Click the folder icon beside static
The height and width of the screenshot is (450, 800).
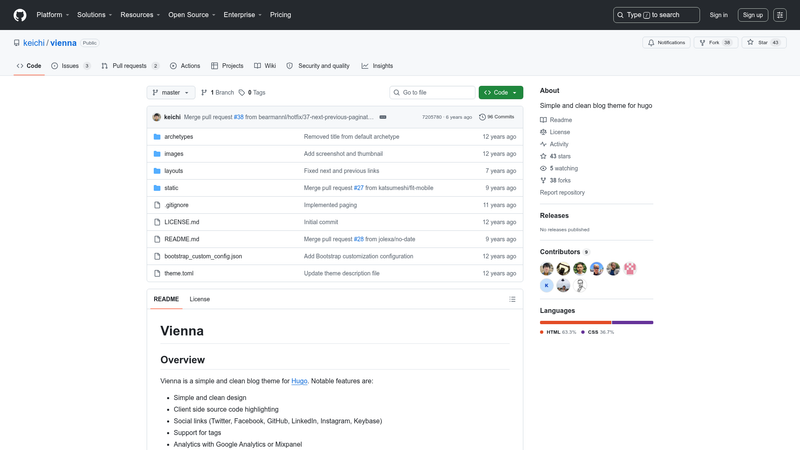[157, 188]
